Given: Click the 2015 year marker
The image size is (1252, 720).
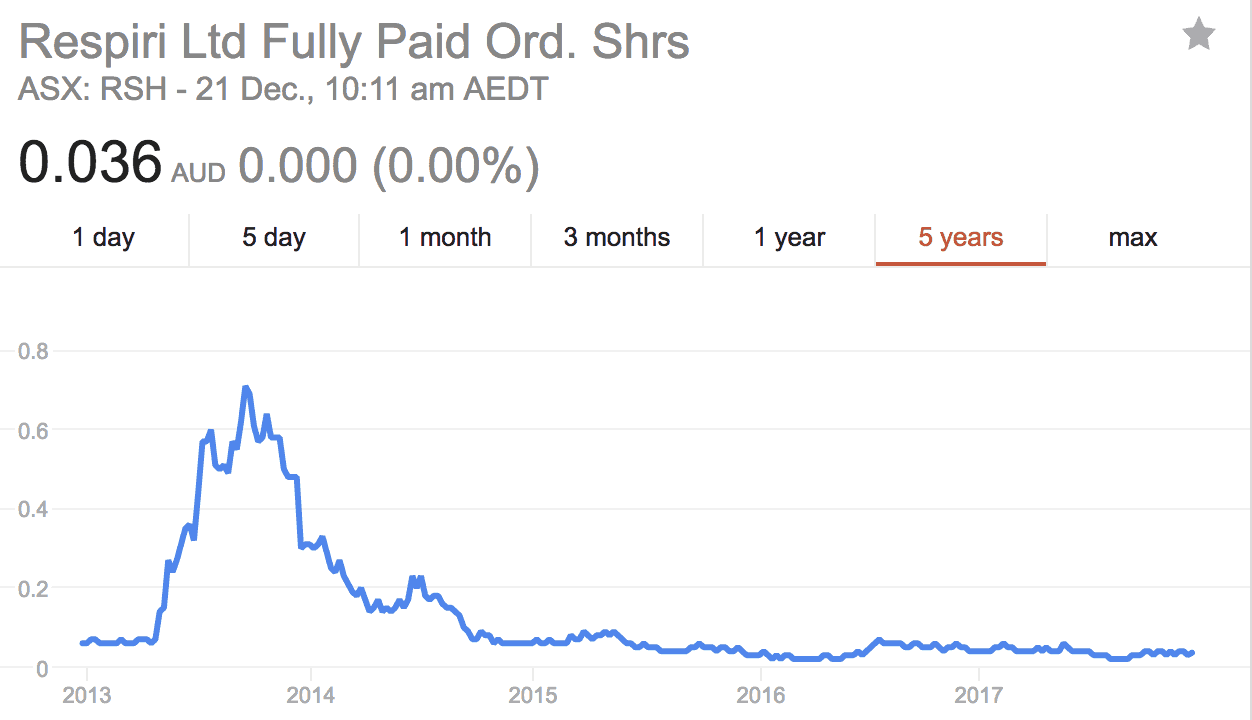Looking at the screenshot, I should coord(534,694).
